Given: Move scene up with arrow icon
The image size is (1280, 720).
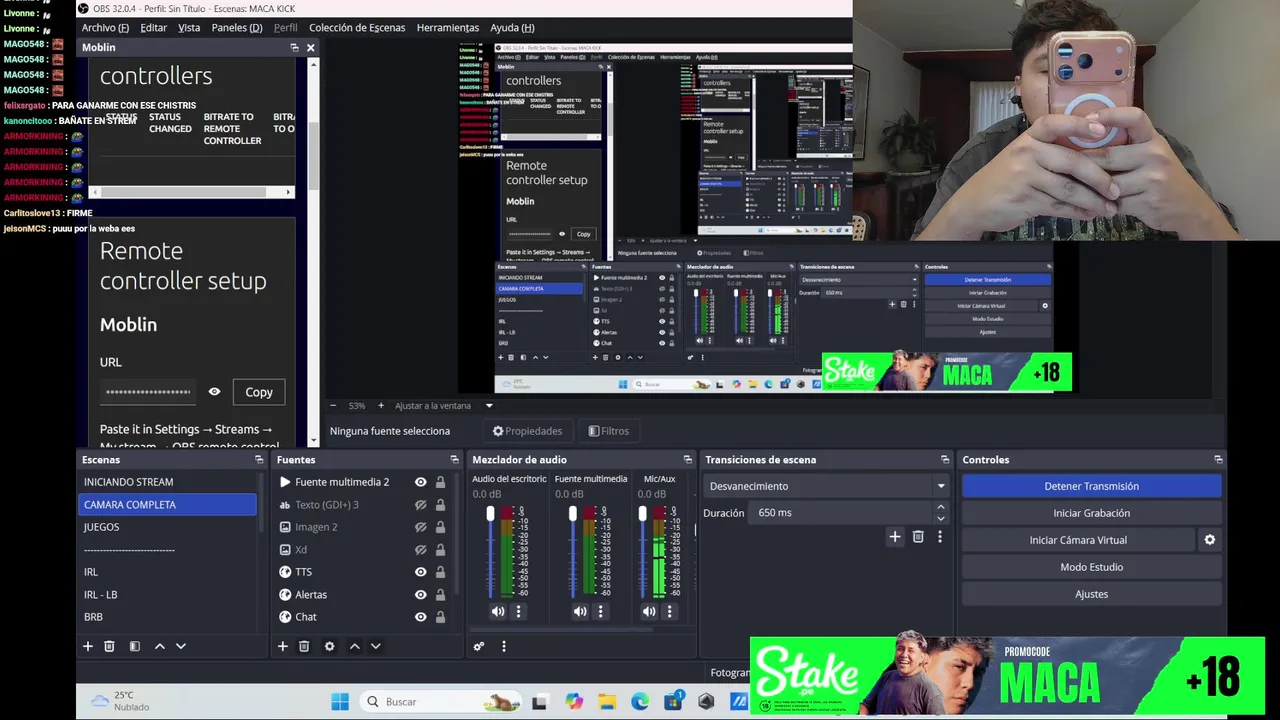Looking at the screenshot, I should 160,646.
